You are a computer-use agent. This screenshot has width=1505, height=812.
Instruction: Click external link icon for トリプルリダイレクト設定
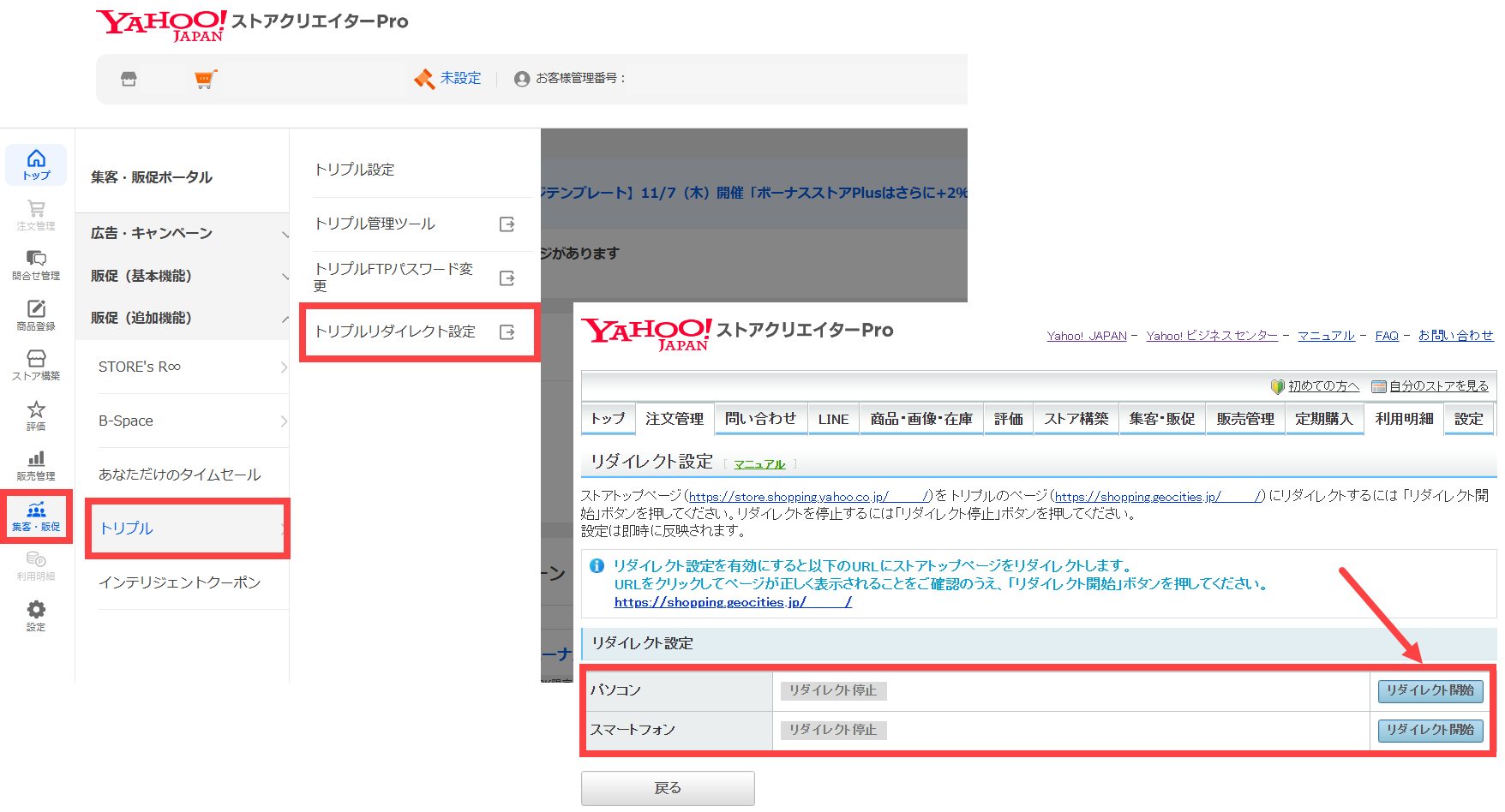(x=507, y=332)
